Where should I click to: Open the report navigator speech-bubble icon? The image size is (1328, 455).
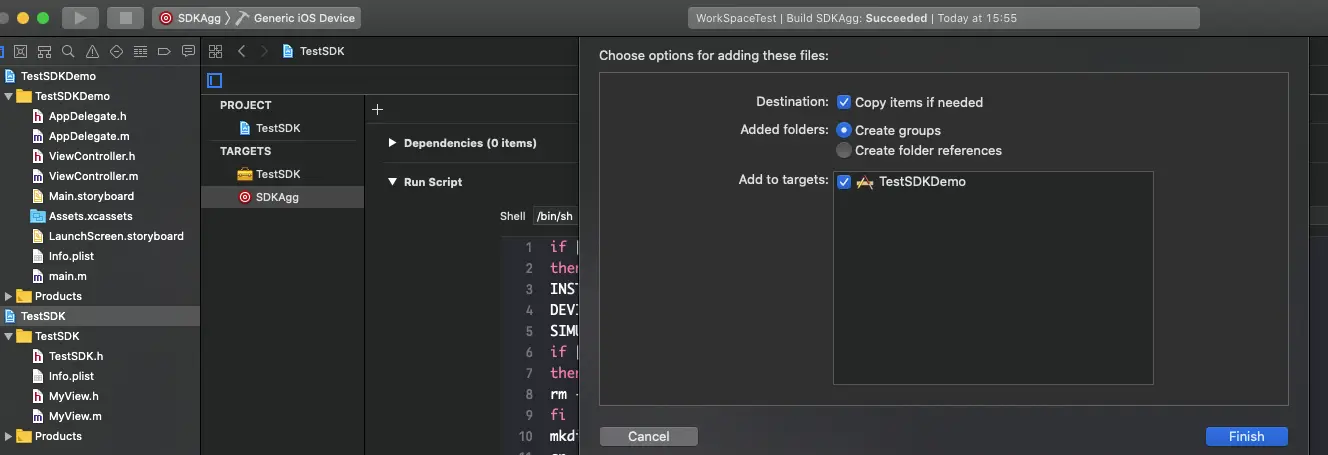186,52
